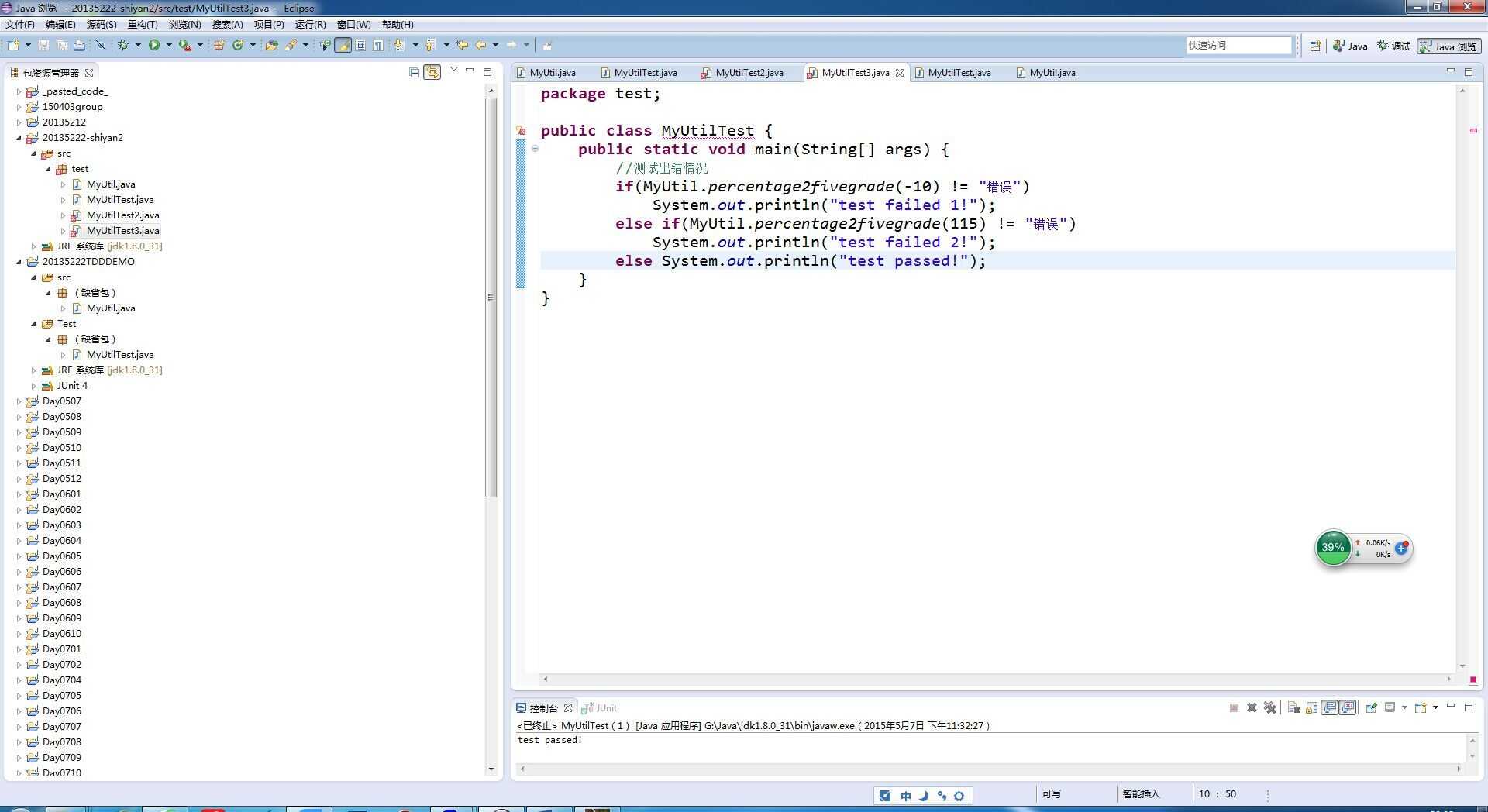Screen dimensions: 1488x812
Task: Open the 文件(F) menu
Action: click(x=20, y=25)
